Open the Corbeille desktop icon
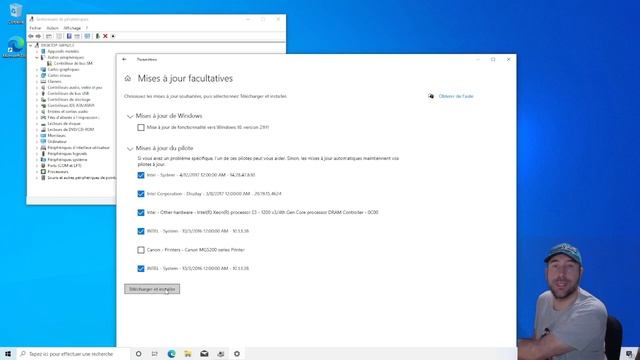This screenshot has height=360, width=640. pos(16,13)
